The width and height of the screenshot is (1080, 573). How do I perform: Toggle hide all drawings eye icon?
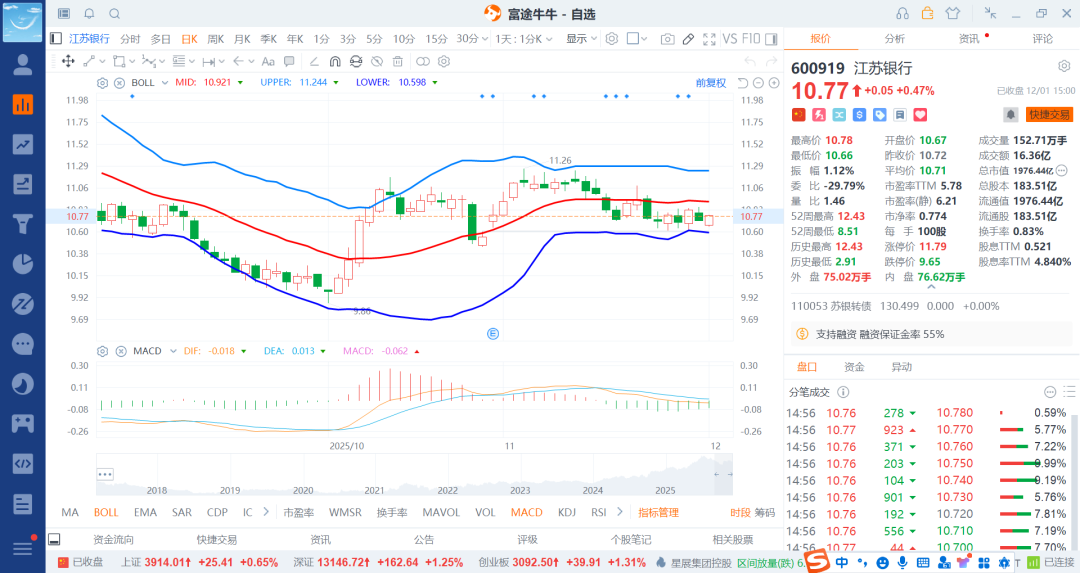tap(377, 61)
